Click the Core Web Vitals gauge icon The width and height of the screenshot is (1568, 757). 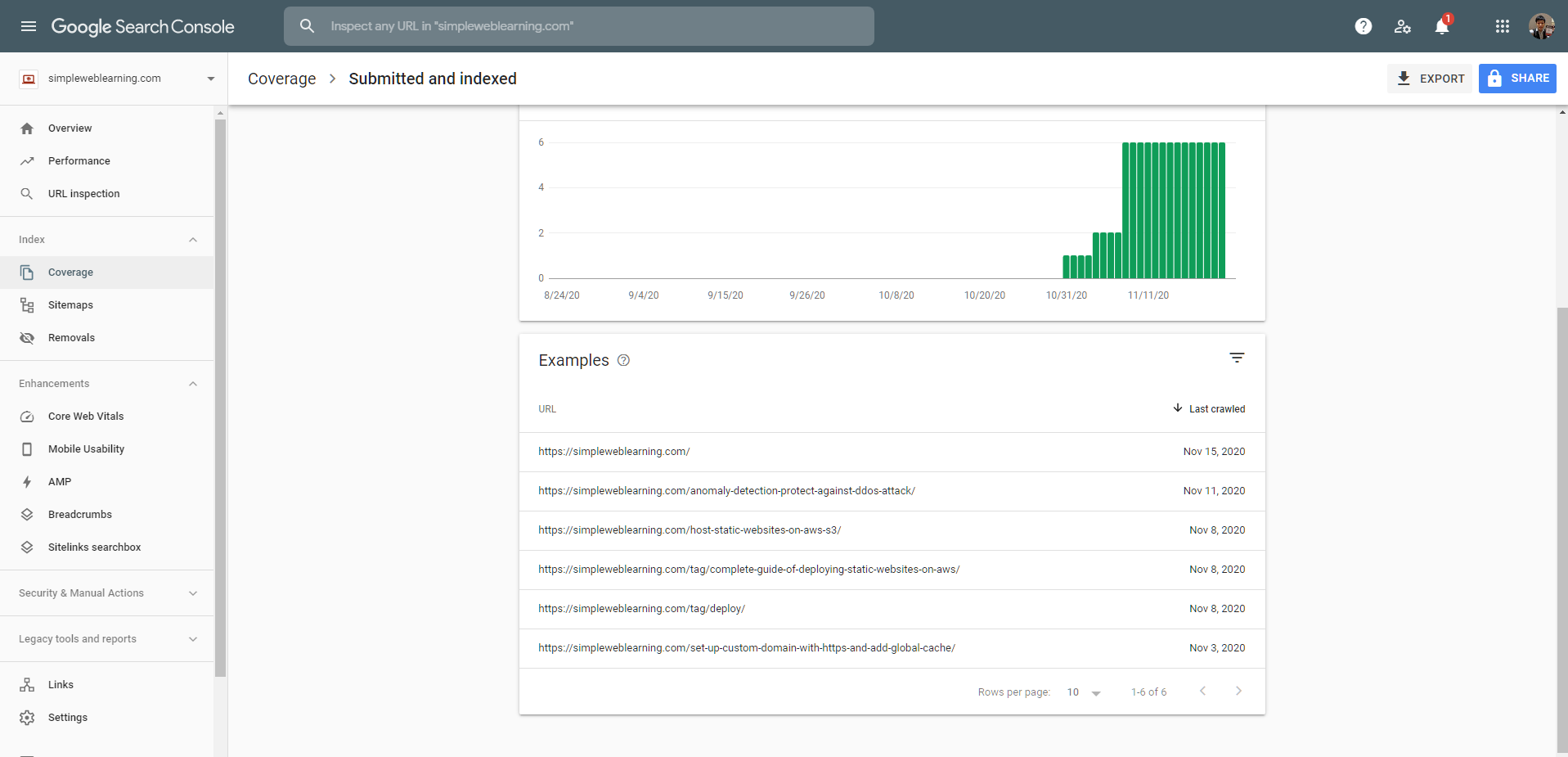pyautogui.click(x=27, y=417)
